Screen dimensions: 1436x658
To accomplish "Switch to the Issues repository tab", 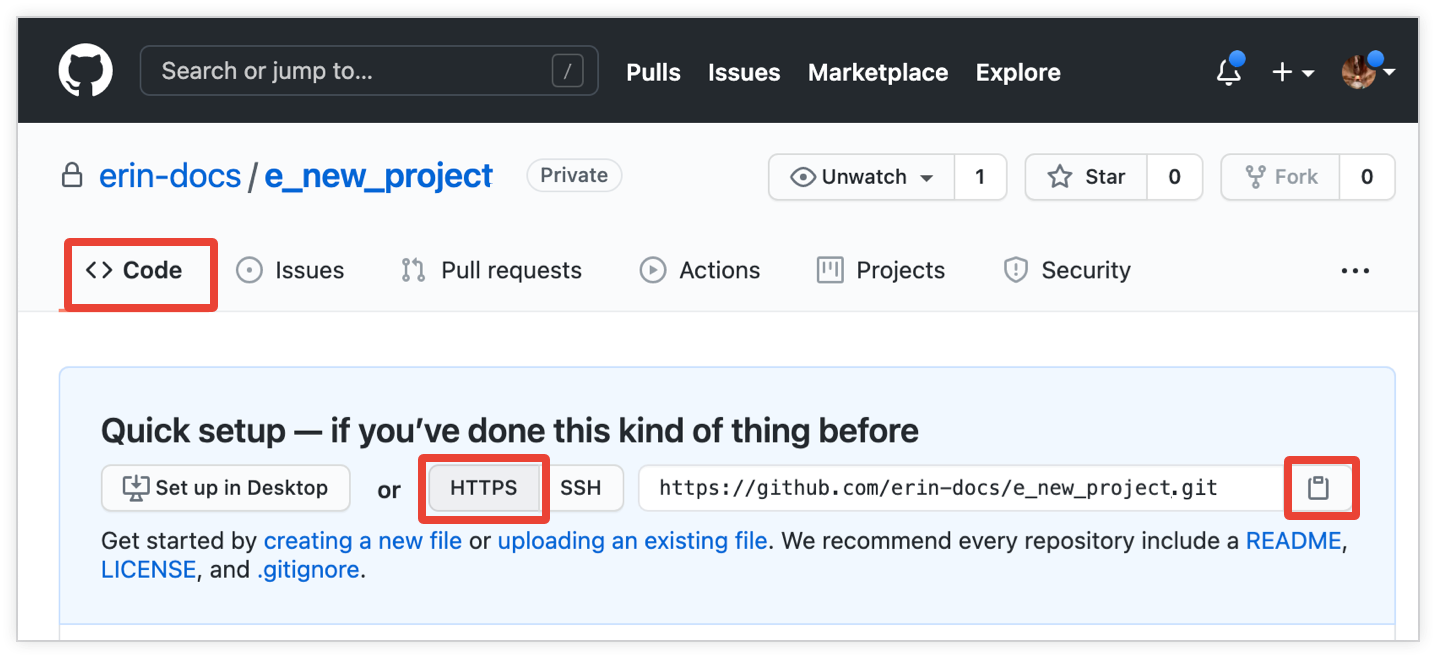I will tap(290, 271).
